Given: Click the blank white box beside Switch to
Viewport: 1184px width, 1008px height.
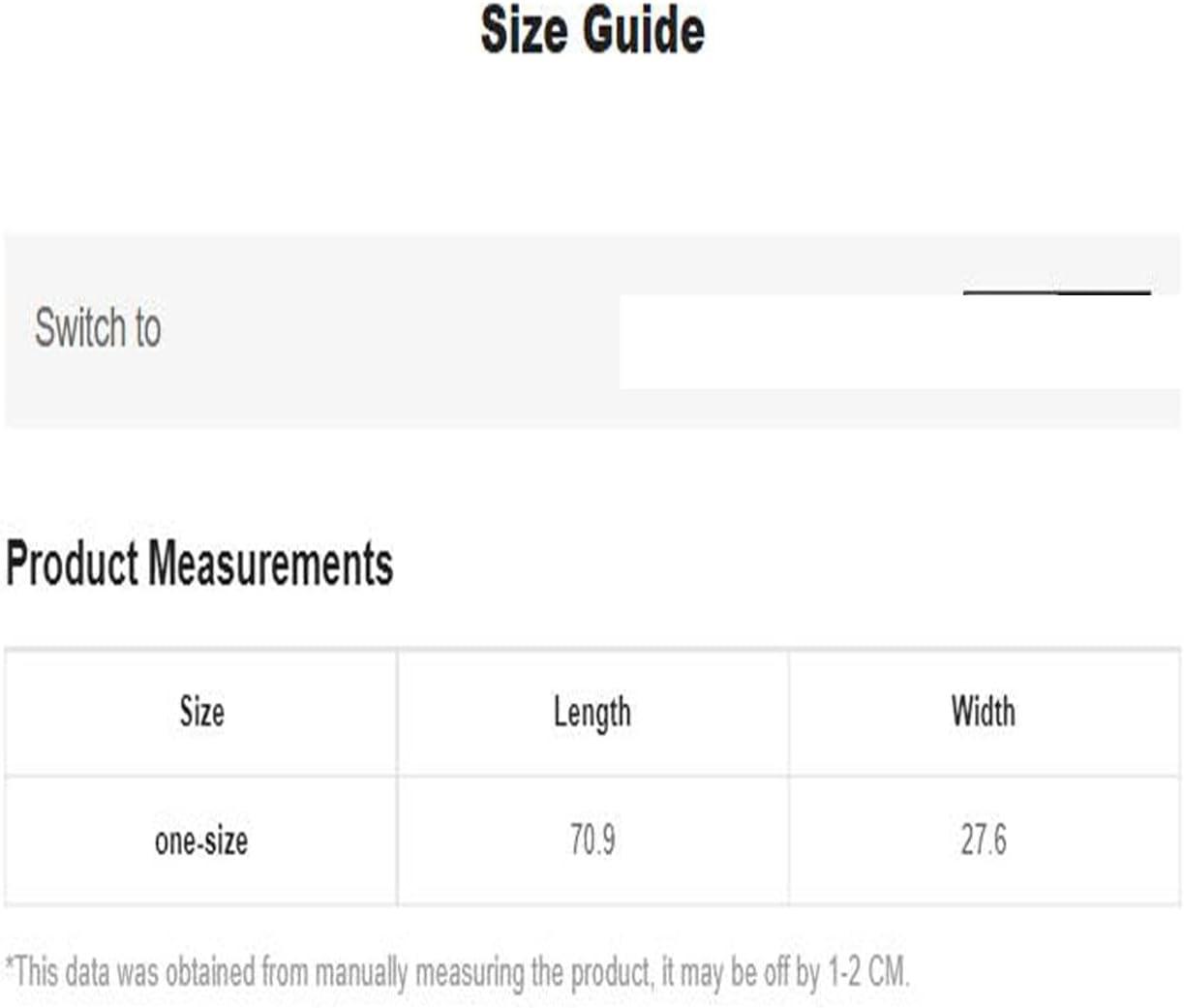Looking at the screenshot, I should 899,342.
